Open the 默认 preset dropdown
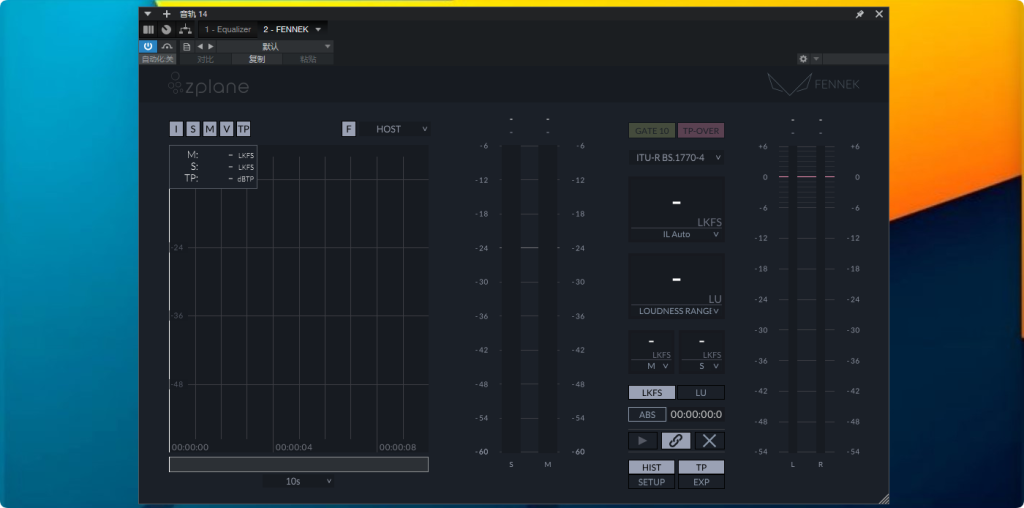Viewport: 1024px width, 508px height. point(275,46)
